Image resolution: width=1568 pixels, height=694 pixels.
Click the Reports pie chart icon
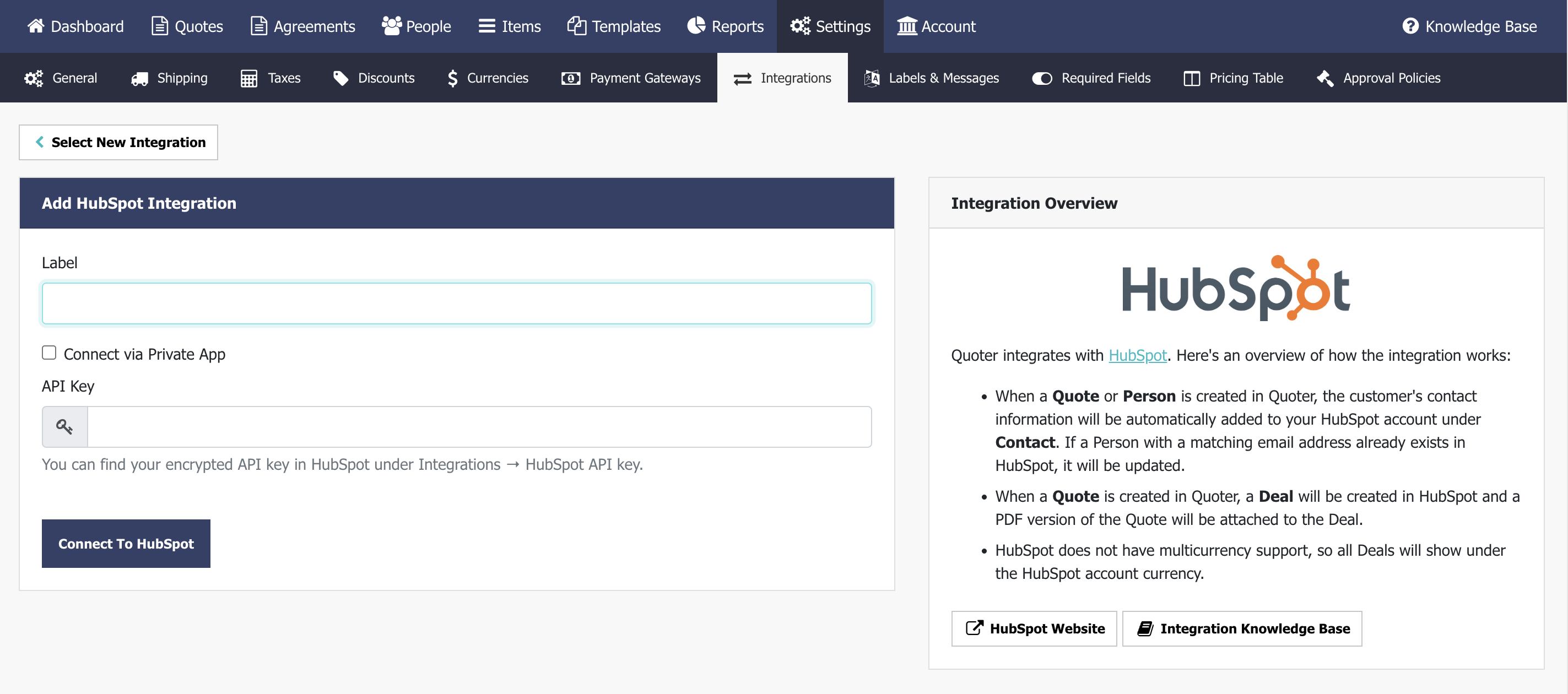696,26
